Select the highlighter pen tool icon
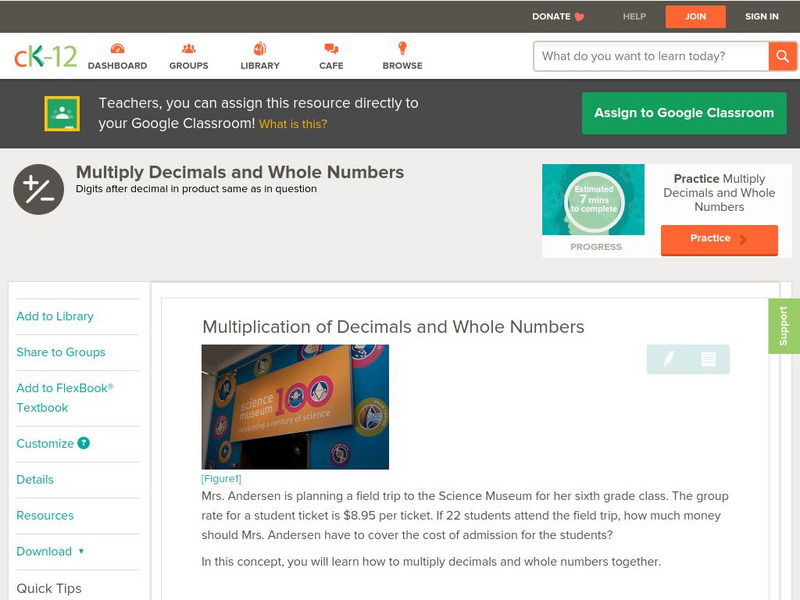Viewport: 800px width, 600px height. click(x=668, y=359)
